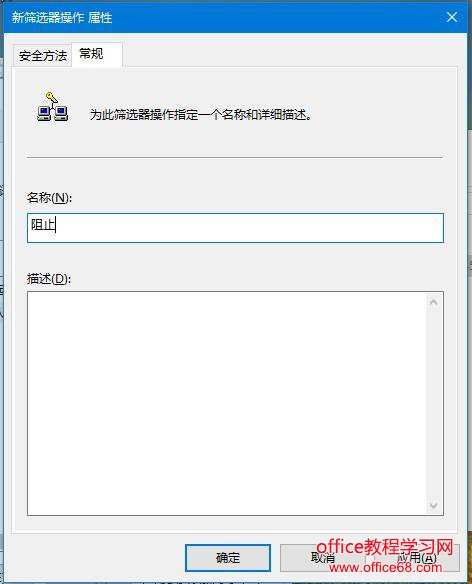
Task: Click the scrollbar up arrow in description box
Action: point(433,302)
